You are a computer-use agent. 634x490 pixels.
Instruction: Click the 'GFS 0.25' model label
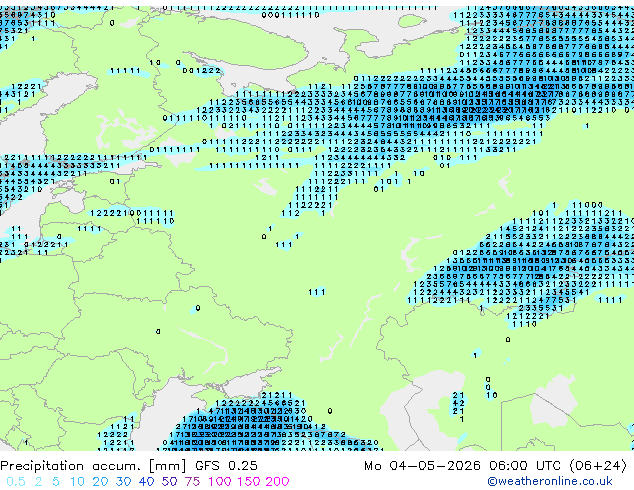pos(226,466)
